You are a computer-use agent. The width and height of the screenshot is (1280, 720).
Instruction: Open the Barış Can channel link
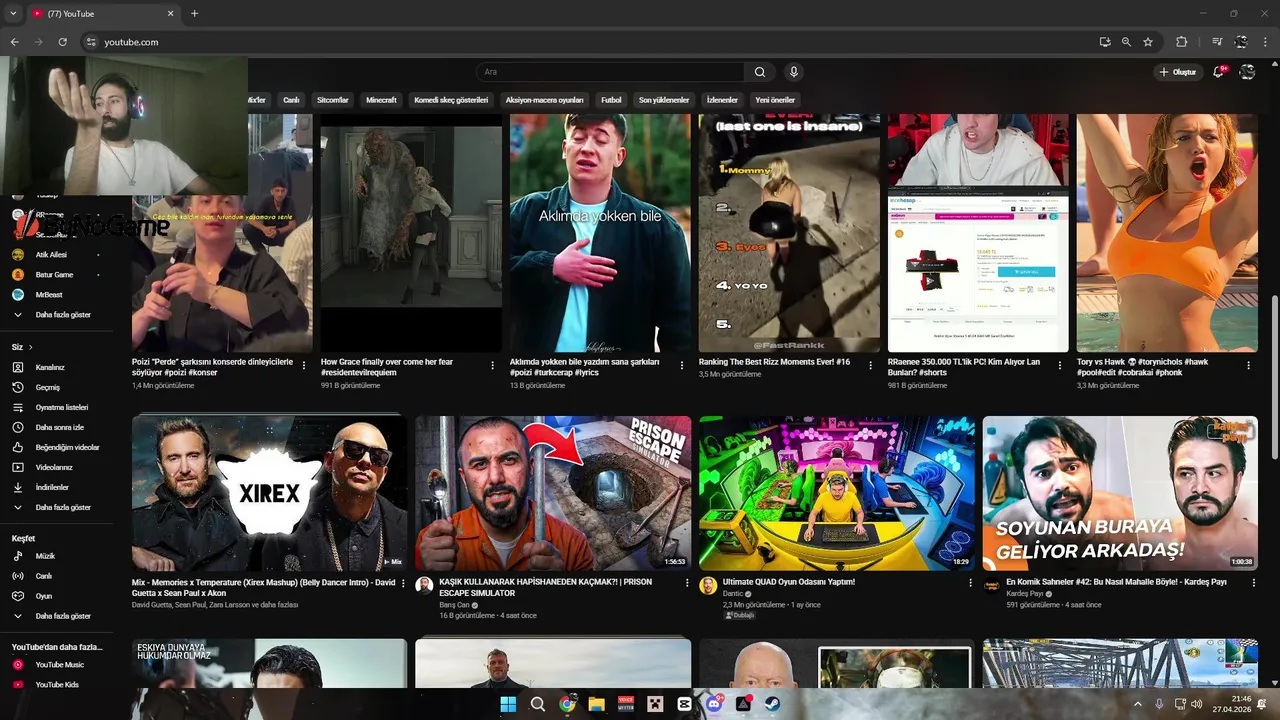point(454,605)
